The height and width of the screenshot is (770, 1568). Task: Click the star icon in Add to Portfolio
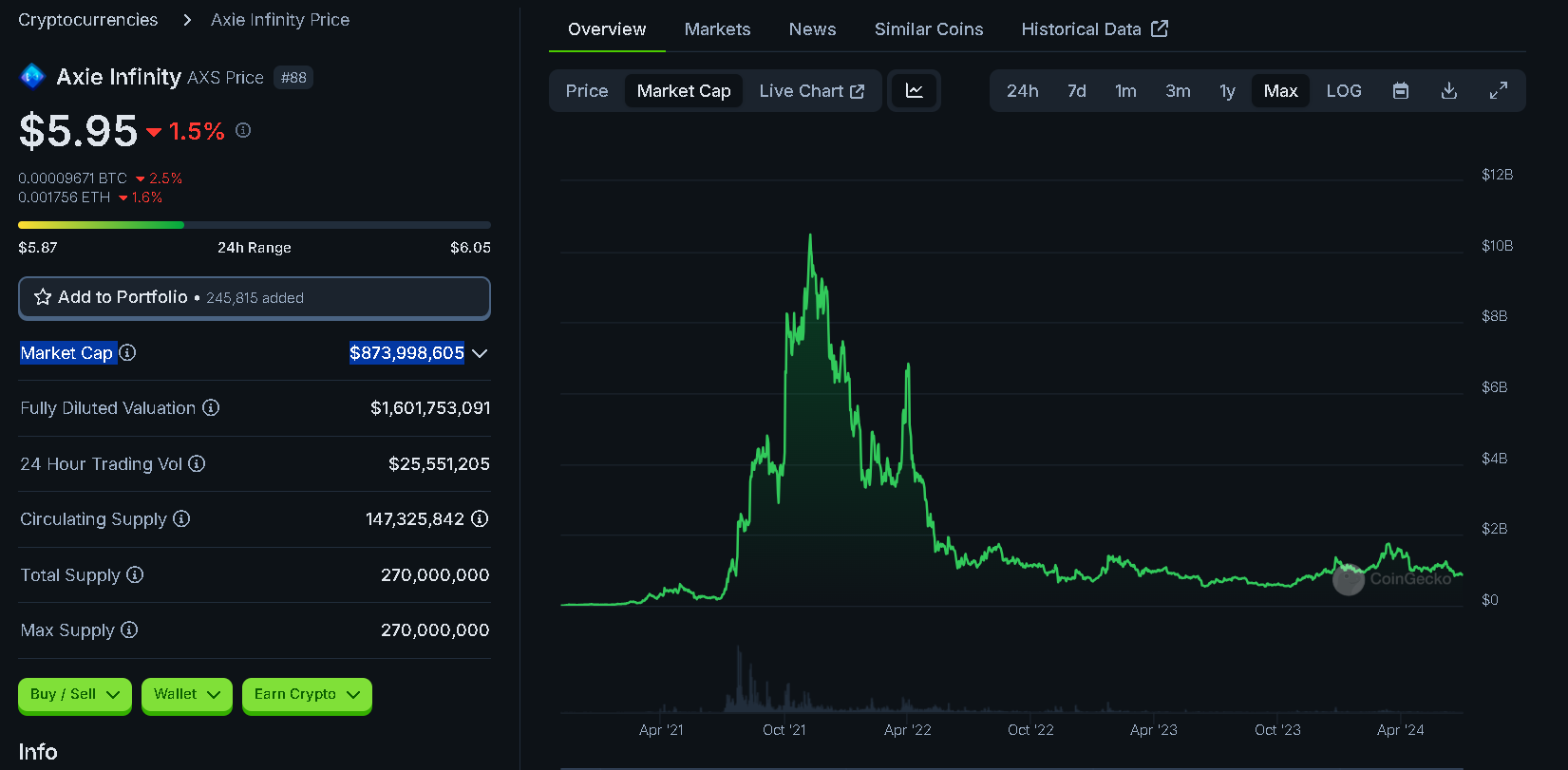(43, 297)
